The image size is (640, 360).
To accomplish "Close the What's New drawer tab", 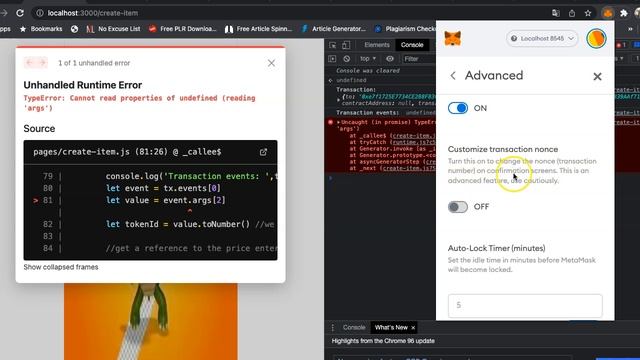I will point(413,328).
